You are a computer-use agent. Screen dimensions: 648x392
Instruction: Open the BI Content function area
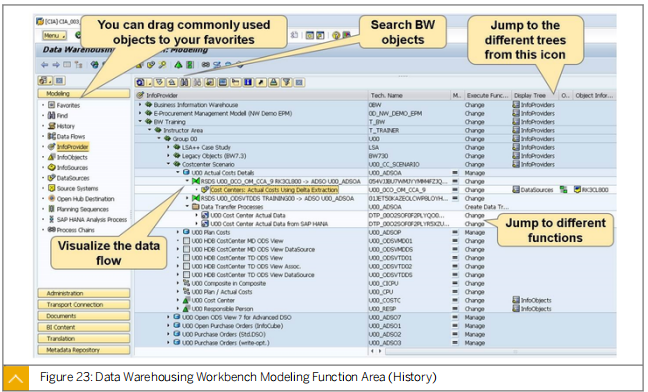(x=83, y=327)
